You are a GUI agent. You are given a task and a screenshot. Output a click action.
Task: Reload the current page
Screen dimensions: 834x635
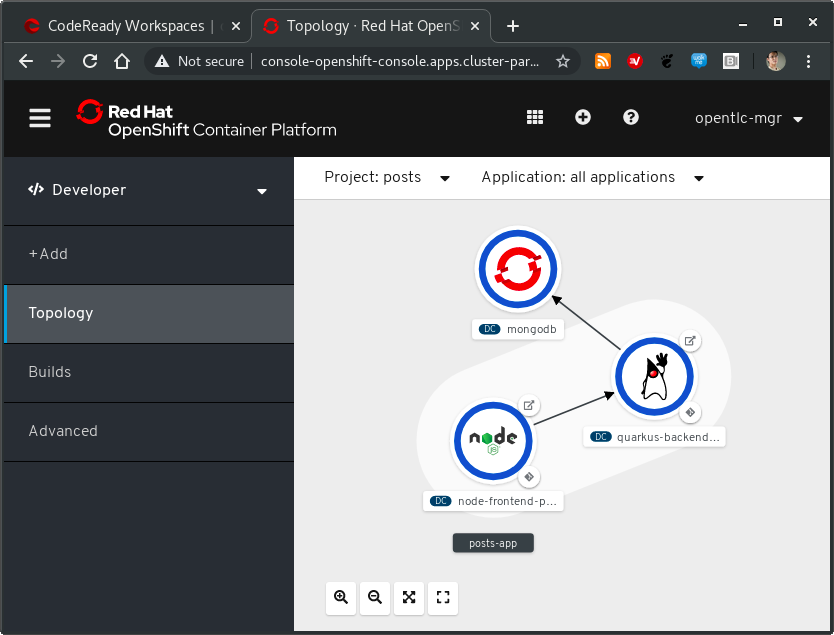90,62
